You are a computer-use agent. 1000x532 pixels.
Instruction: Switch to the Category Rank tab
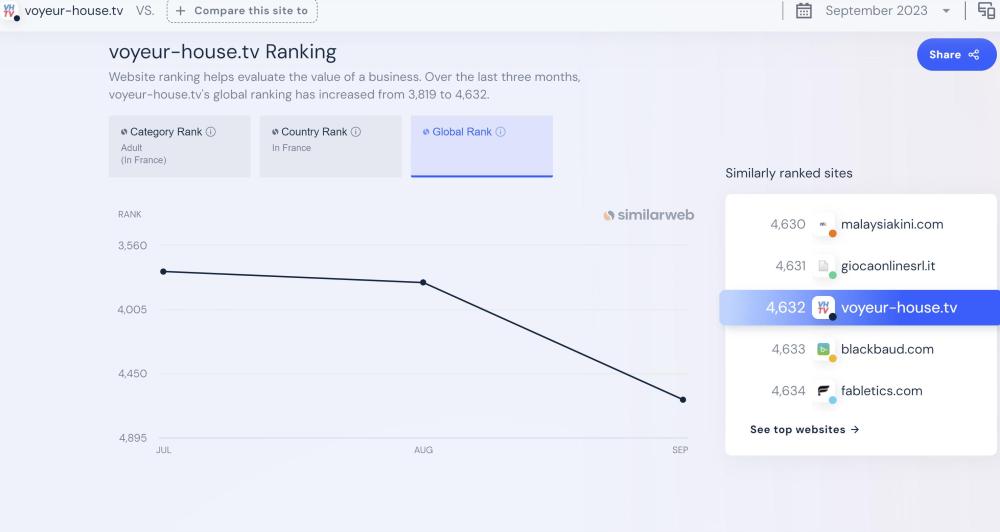tap(179, 146)
